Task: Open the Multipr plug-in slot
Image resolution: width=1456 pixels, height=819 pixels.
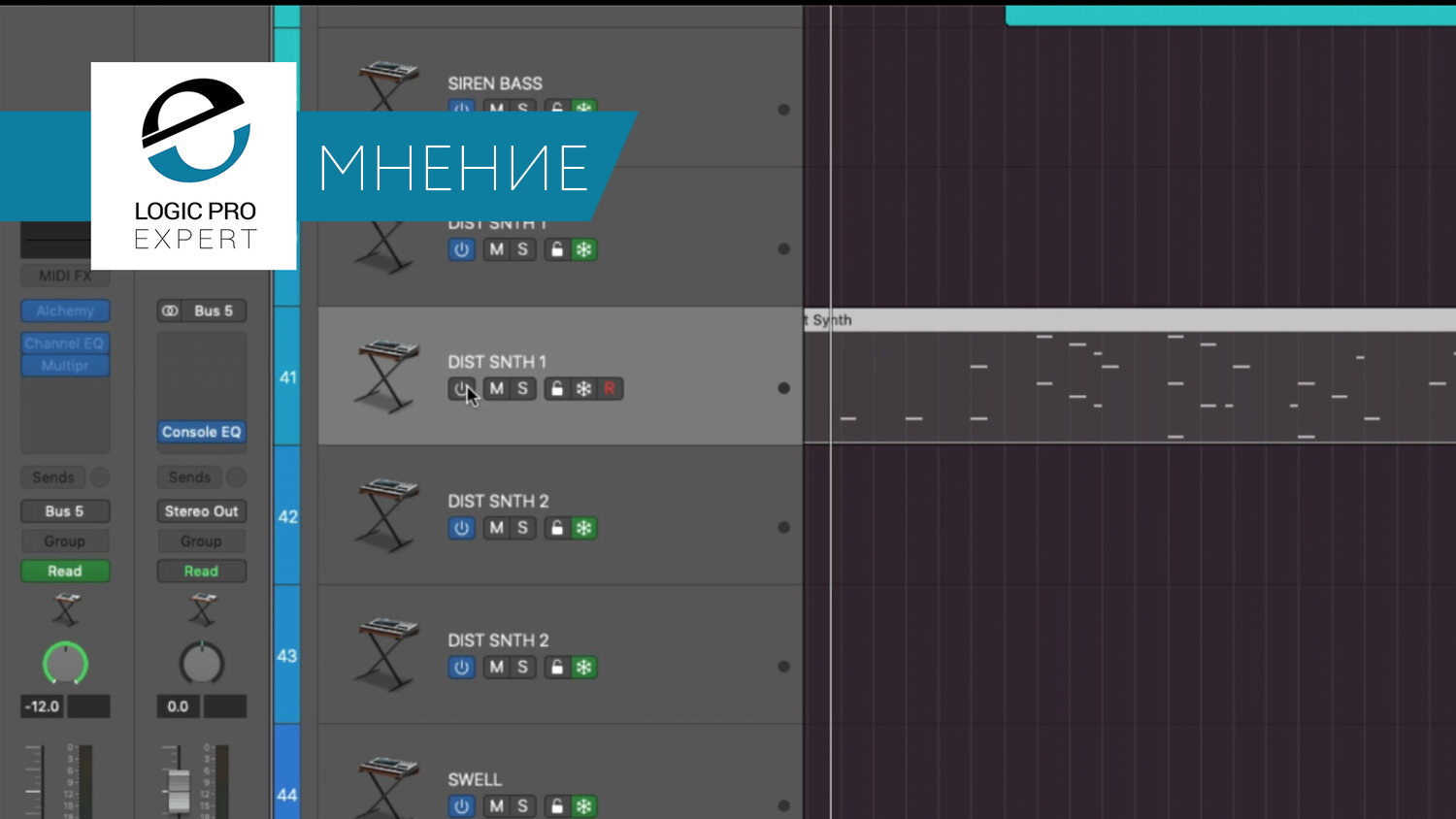Action: 65,366
